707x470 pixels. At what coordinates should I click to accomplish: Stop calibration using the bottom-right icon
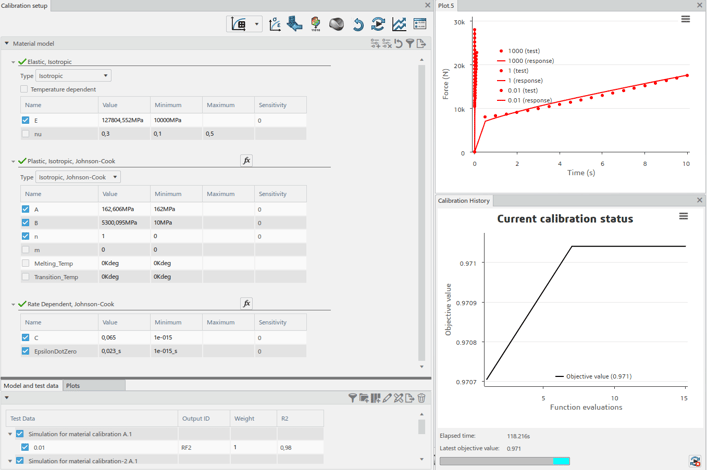tap(695, 461)
